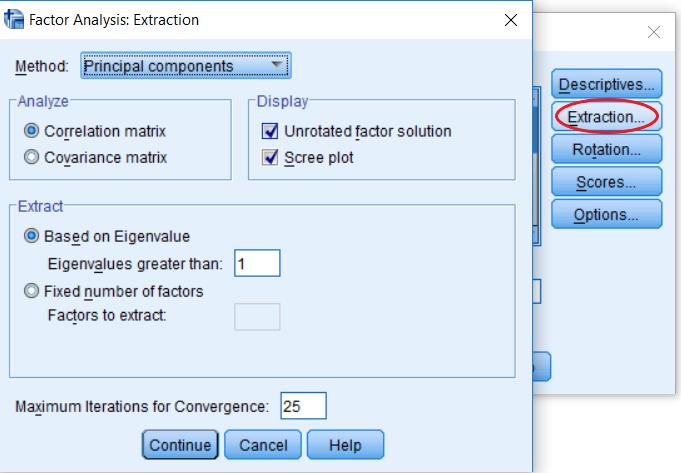Screen dimensions: 681x473
Task: Click the circled Extraction button
Action: pyautogui.click(x=606, y=116)
